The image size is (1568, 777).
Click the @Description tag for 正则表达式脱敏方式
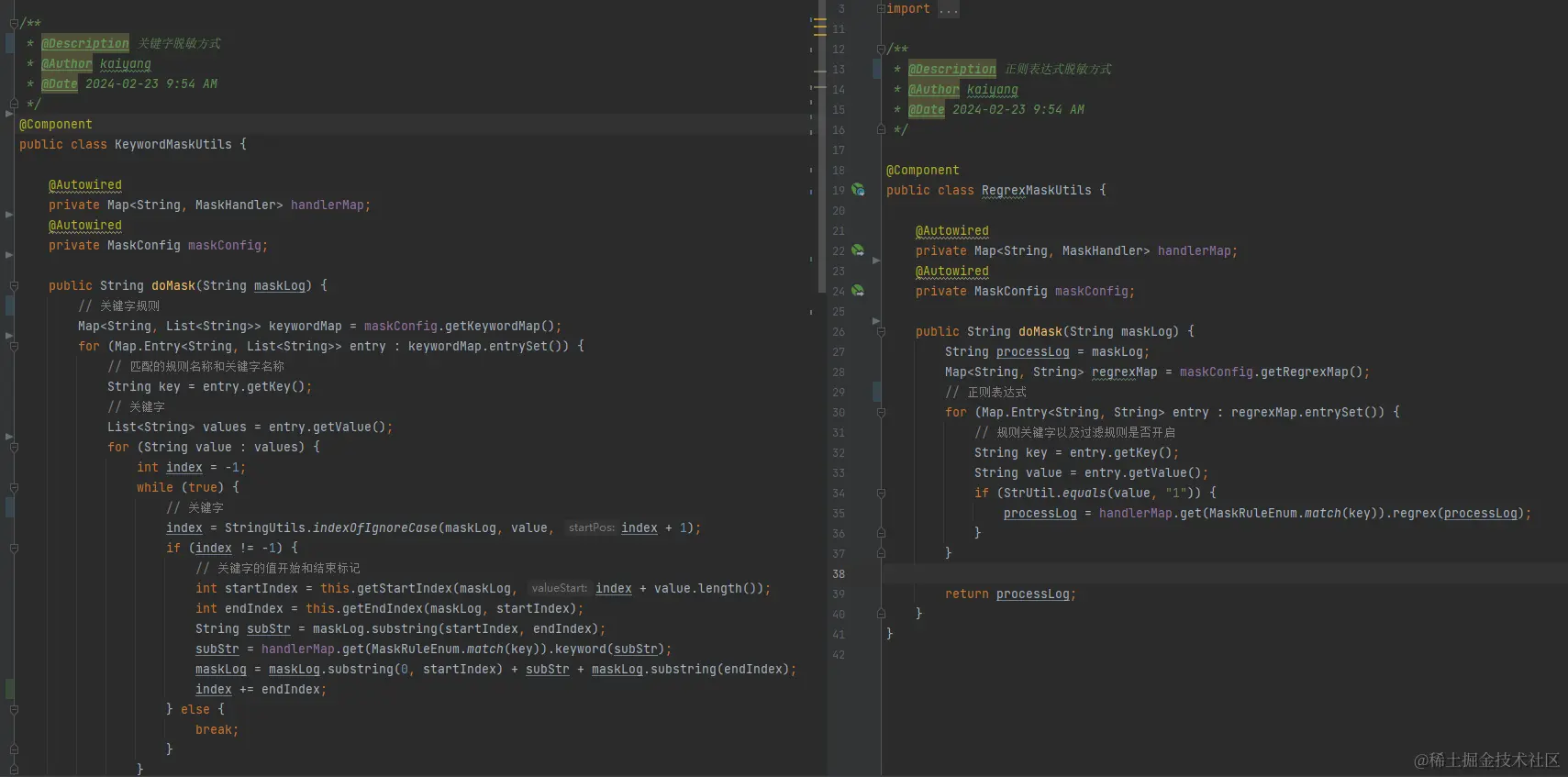(952, 70)
